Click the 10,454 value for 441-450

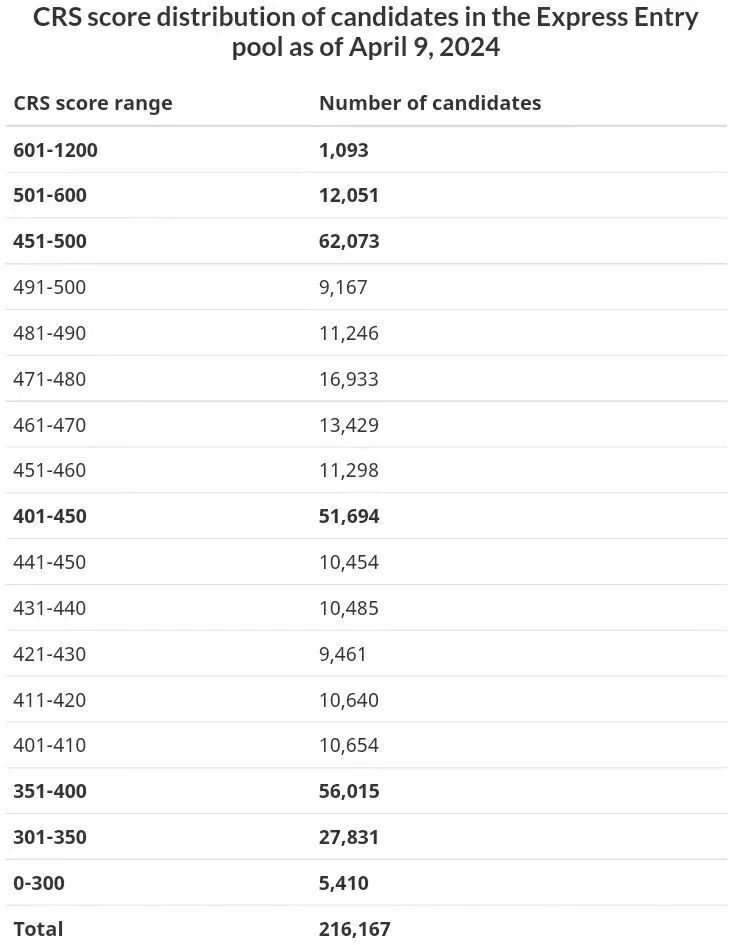[x=349, y=562]
